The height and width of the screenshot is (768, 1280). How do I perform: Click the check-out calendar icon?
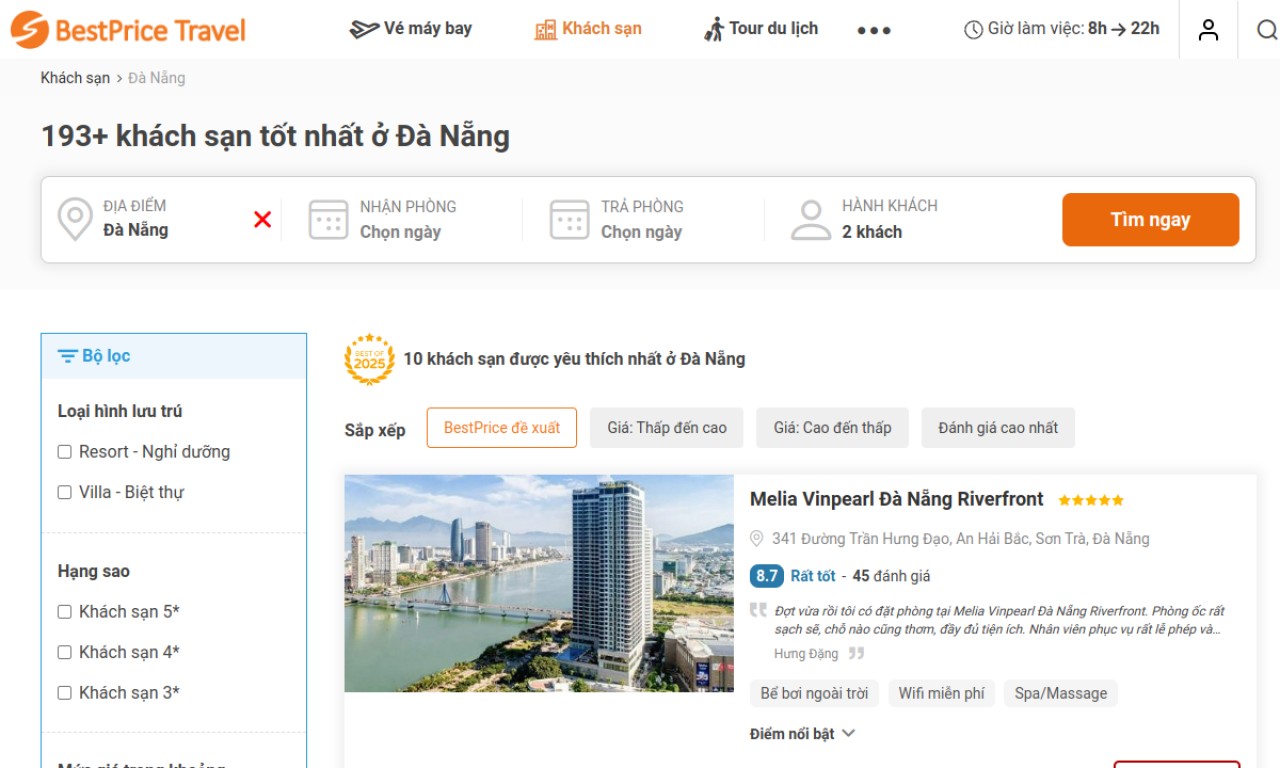click(x=569, y=220)
